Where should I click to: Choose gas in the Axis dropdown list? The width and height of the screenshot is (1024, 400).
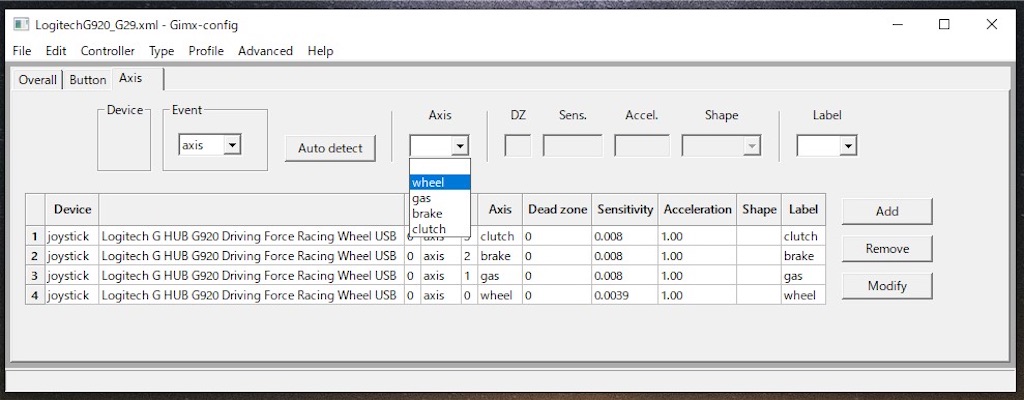(x=440, y=198)
